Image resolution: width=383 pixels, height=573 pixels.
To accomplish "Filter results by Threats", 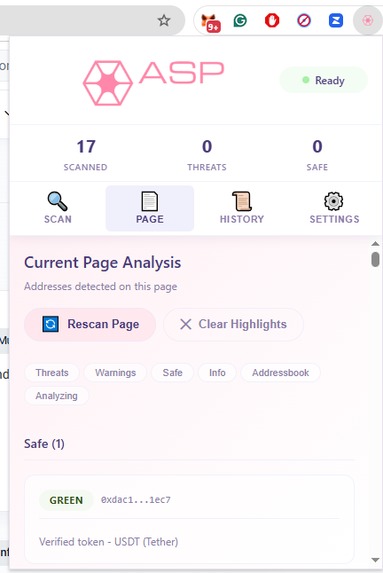I will pos(52,373).
